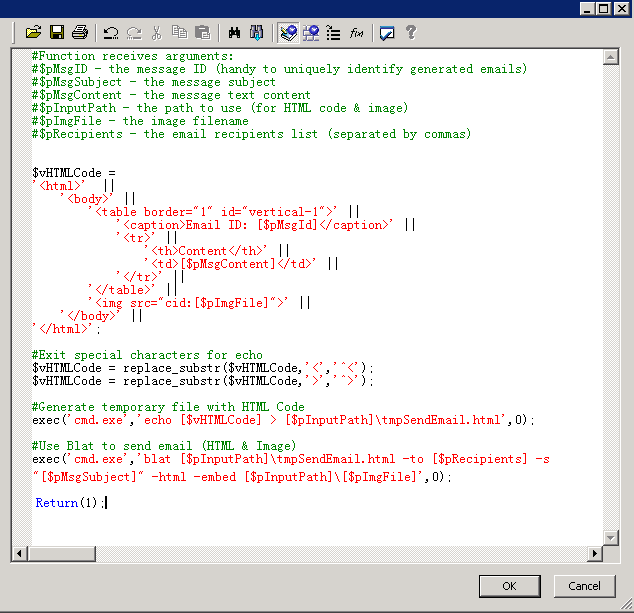Click the function 'f(x)' toolbar icon
The image size is (634, 613).
click(x=357, y=33)
